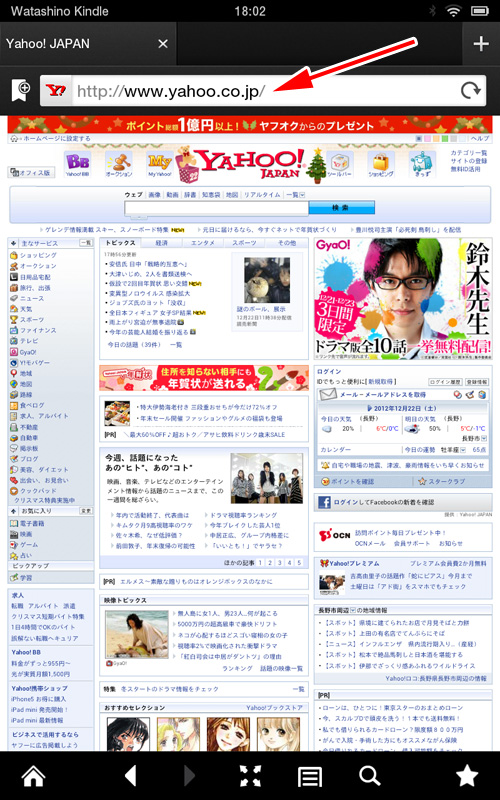Open the Yahoo! BB icon
This screenshot has width=500, height=800.
78,164
